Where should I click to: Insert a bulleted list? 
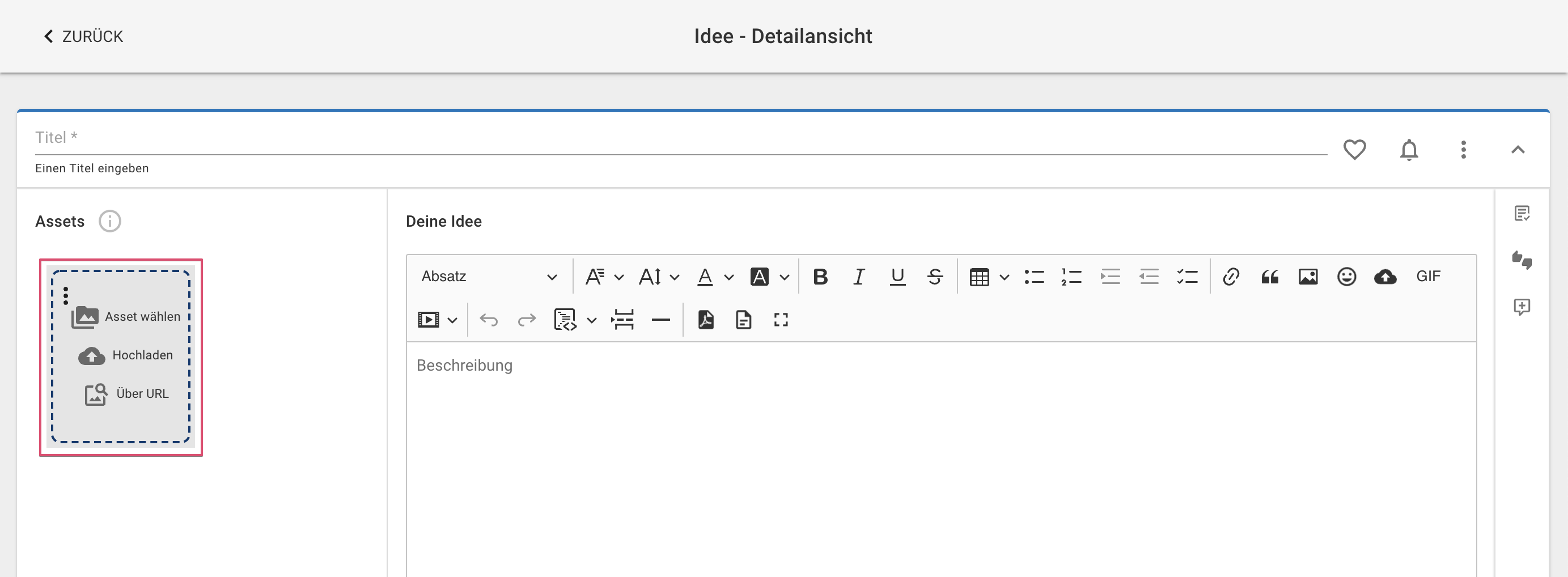pyautogui.click(x=1034, y=277)
